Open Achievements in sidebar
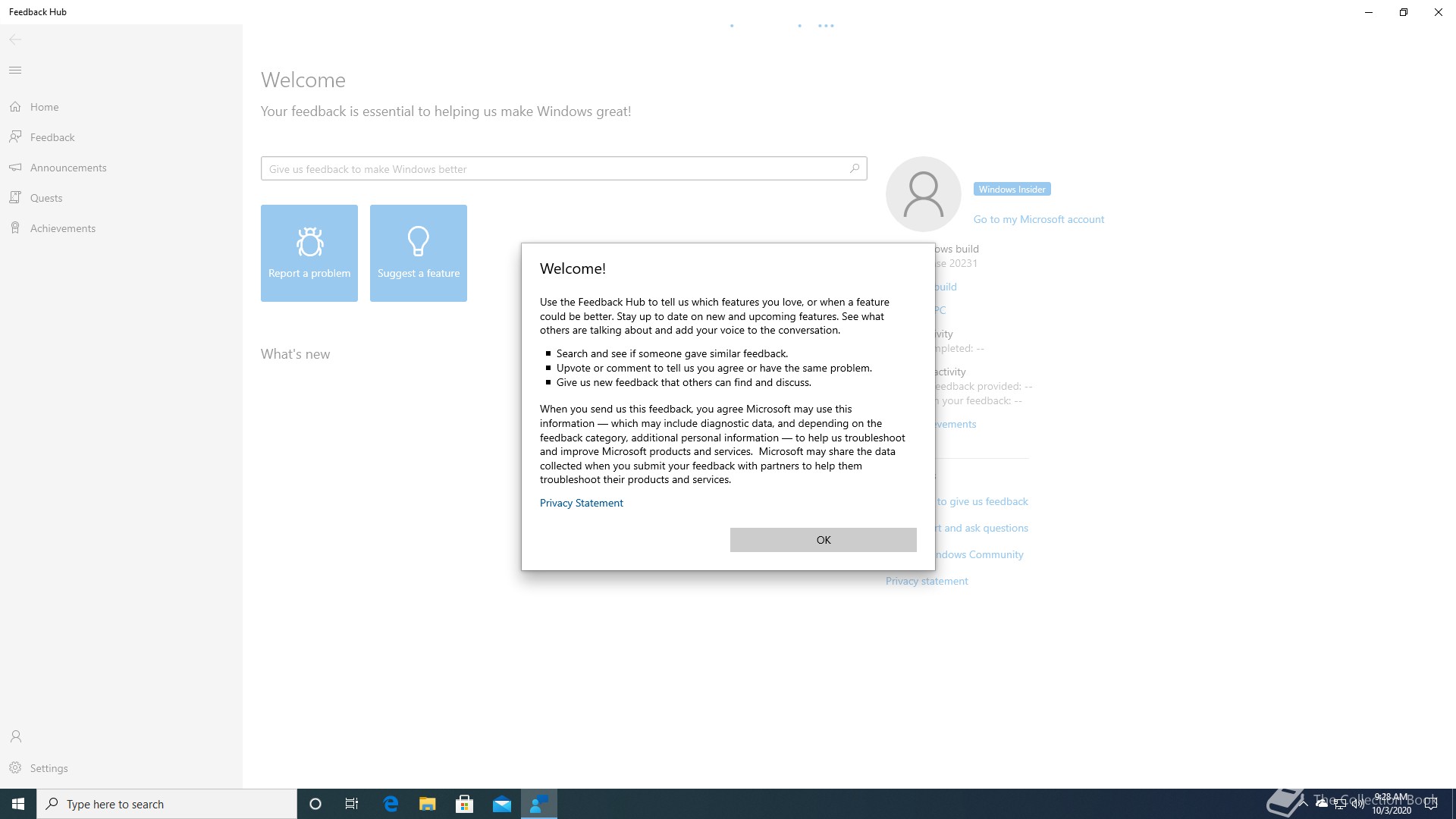Screen dimensions: 1456x819 (121, 228)
